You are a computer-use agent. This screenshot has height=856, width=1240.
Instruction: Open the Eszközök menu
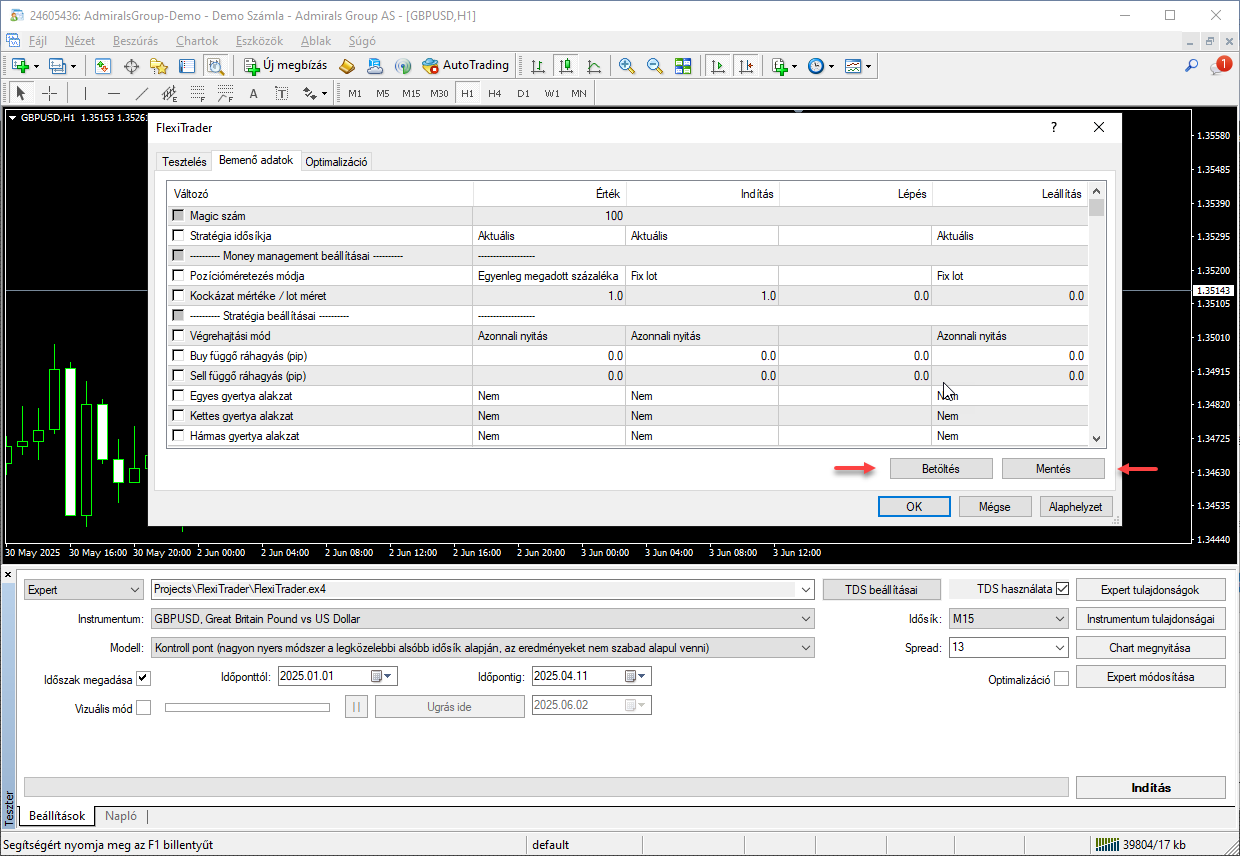pos(260,41)
